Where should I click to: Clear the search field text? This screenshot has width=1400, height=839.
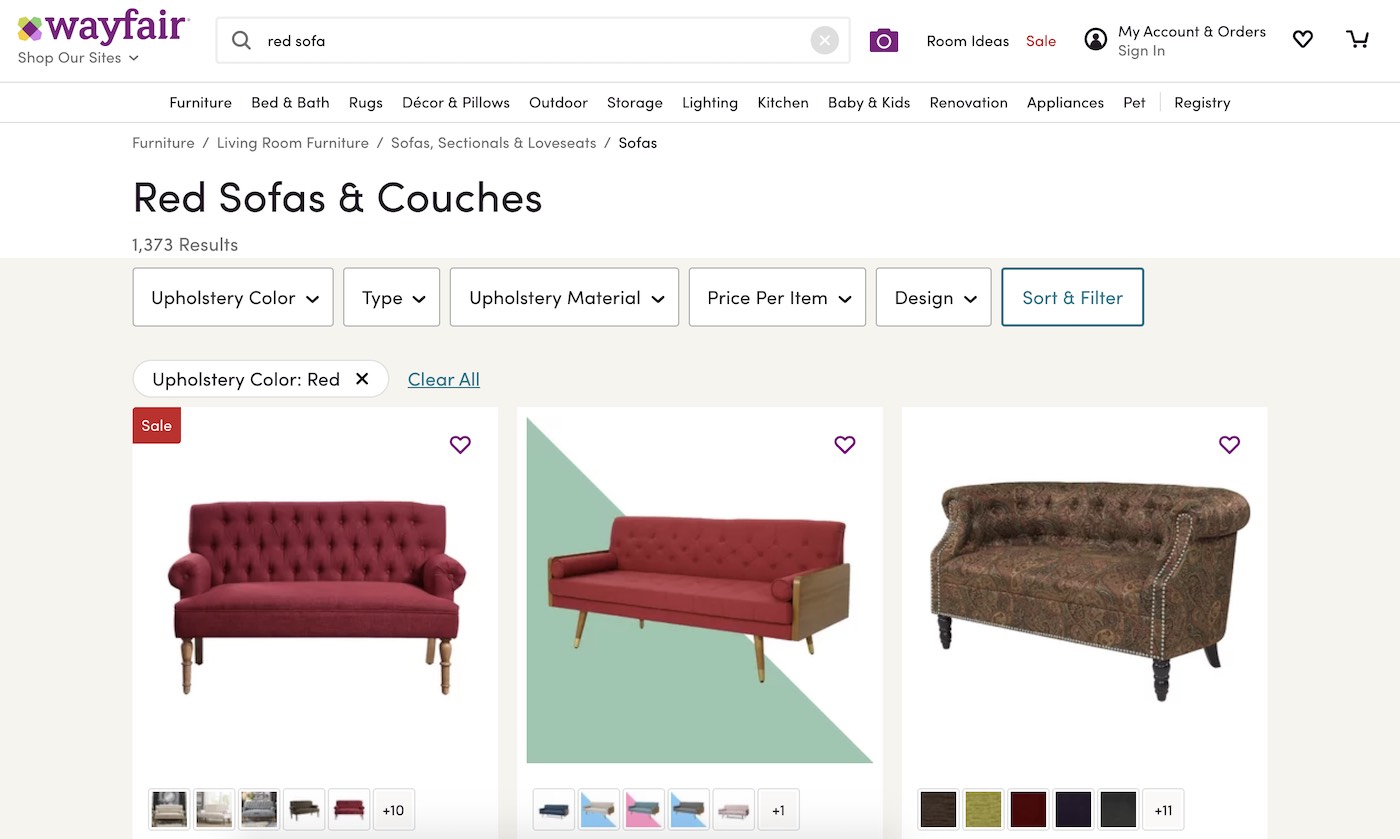coord(824,41)
